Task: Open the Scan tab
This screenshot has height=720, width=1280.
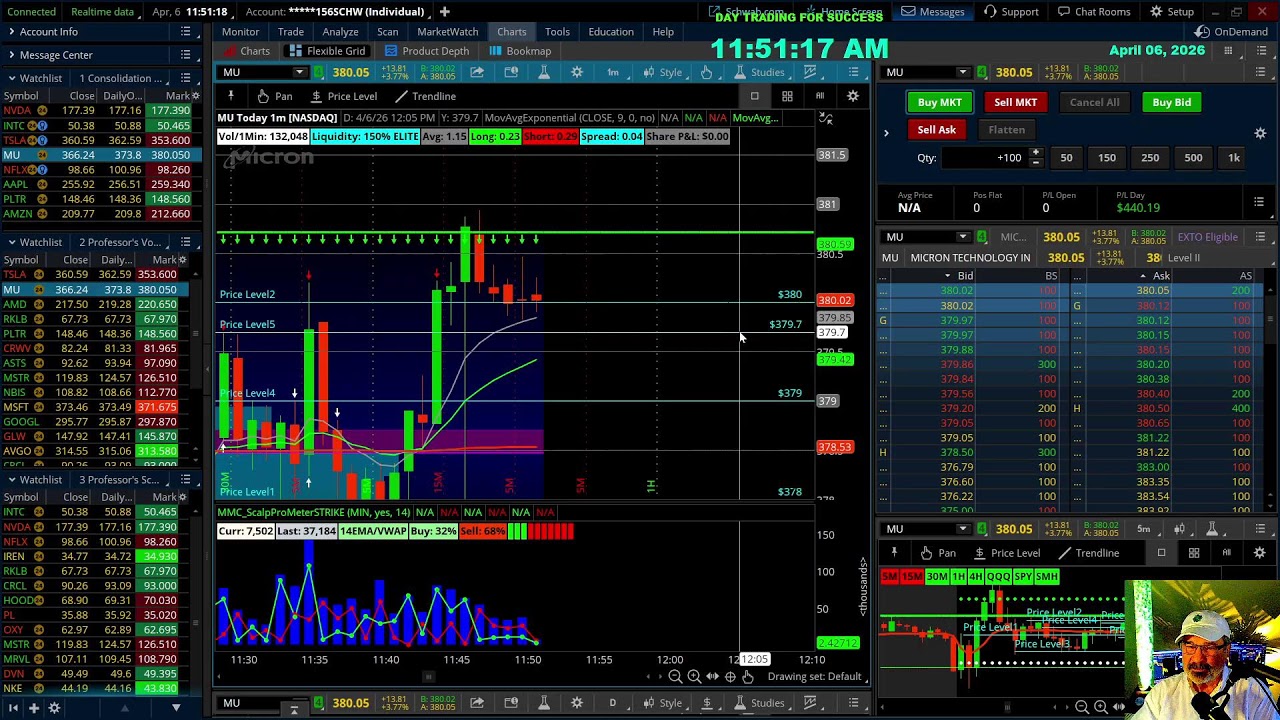Action: point(387,32)
